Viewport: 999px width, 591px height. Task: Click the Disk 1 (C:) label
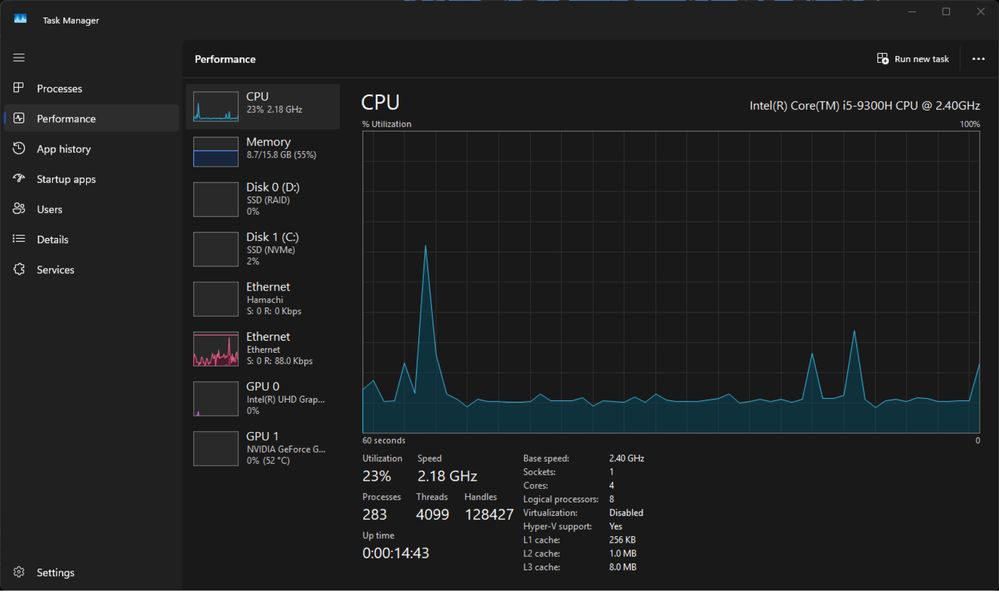coord(273,237)
